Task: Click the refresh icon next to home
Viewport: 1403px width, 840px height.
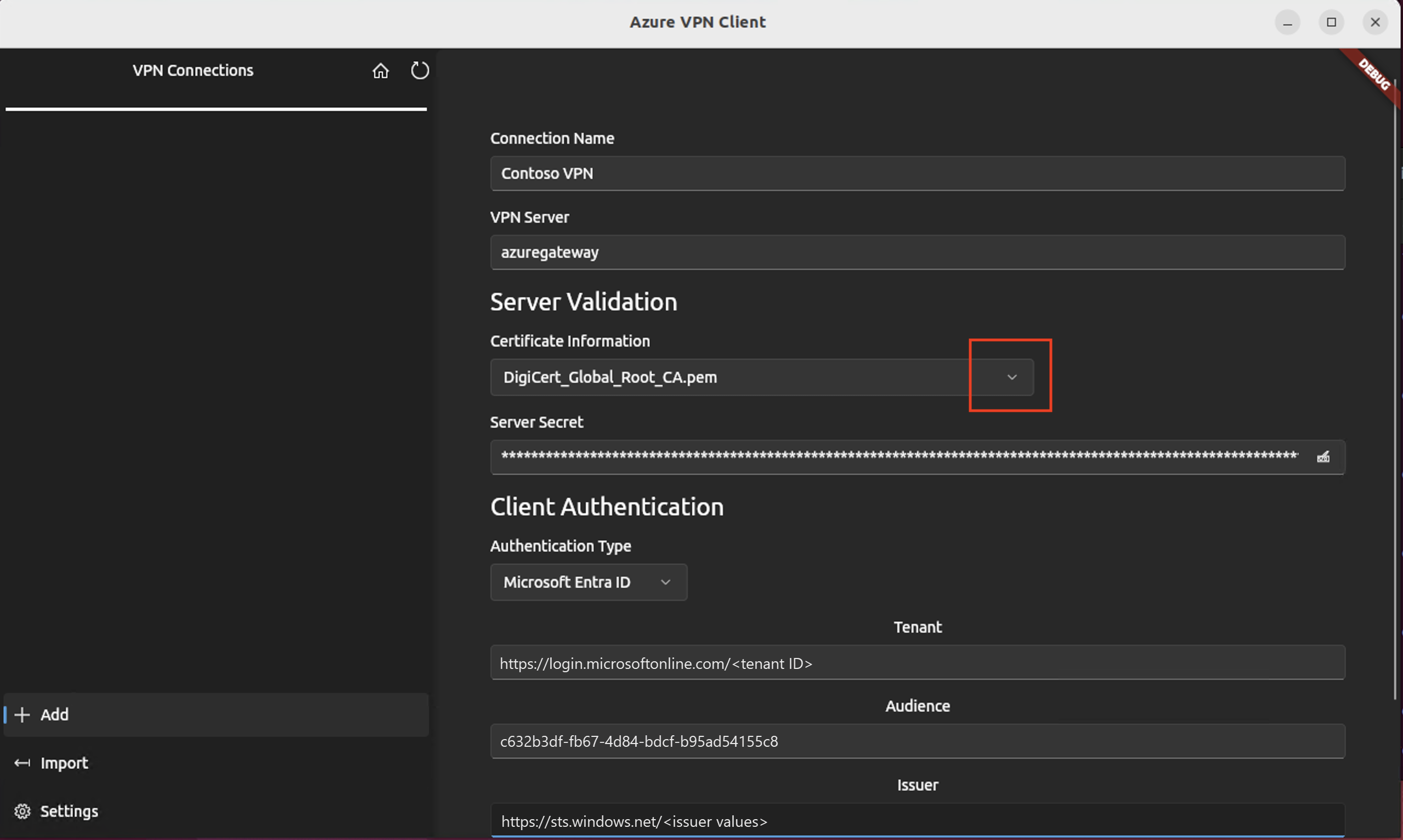Action: [x=420, y=71]
